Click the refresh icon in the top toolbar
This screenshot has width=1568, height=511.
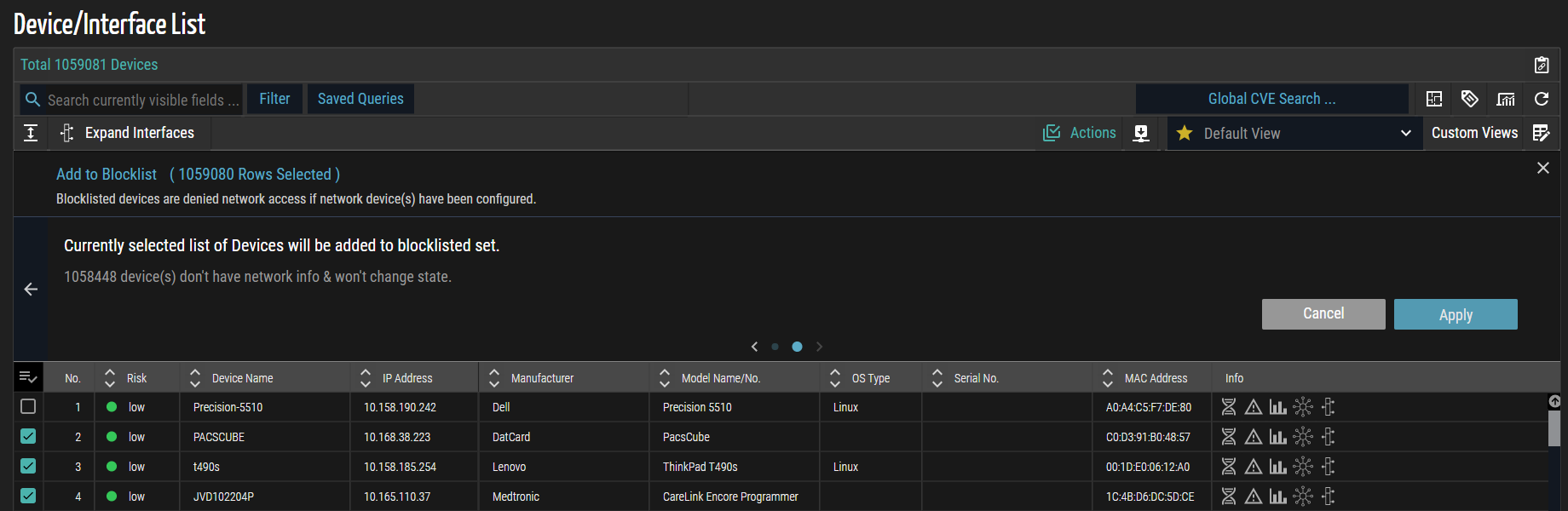[1541, 99]
